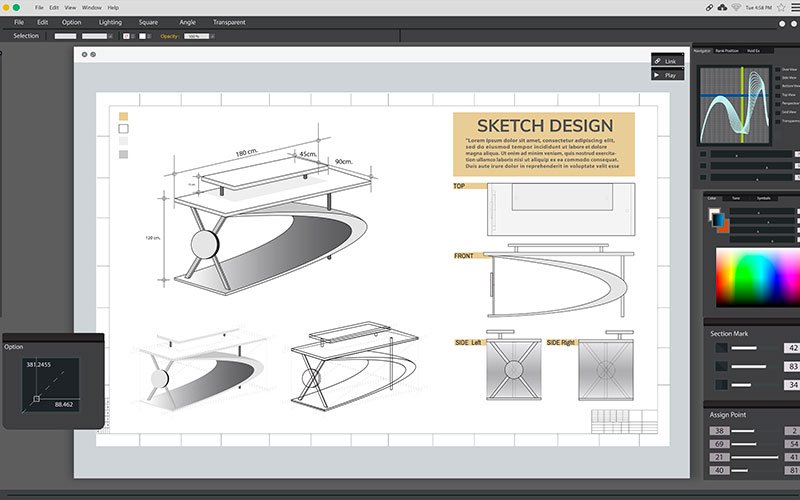800x500 pixels.
Task: Open the Transparent menu
Action: tap(228, 22)
